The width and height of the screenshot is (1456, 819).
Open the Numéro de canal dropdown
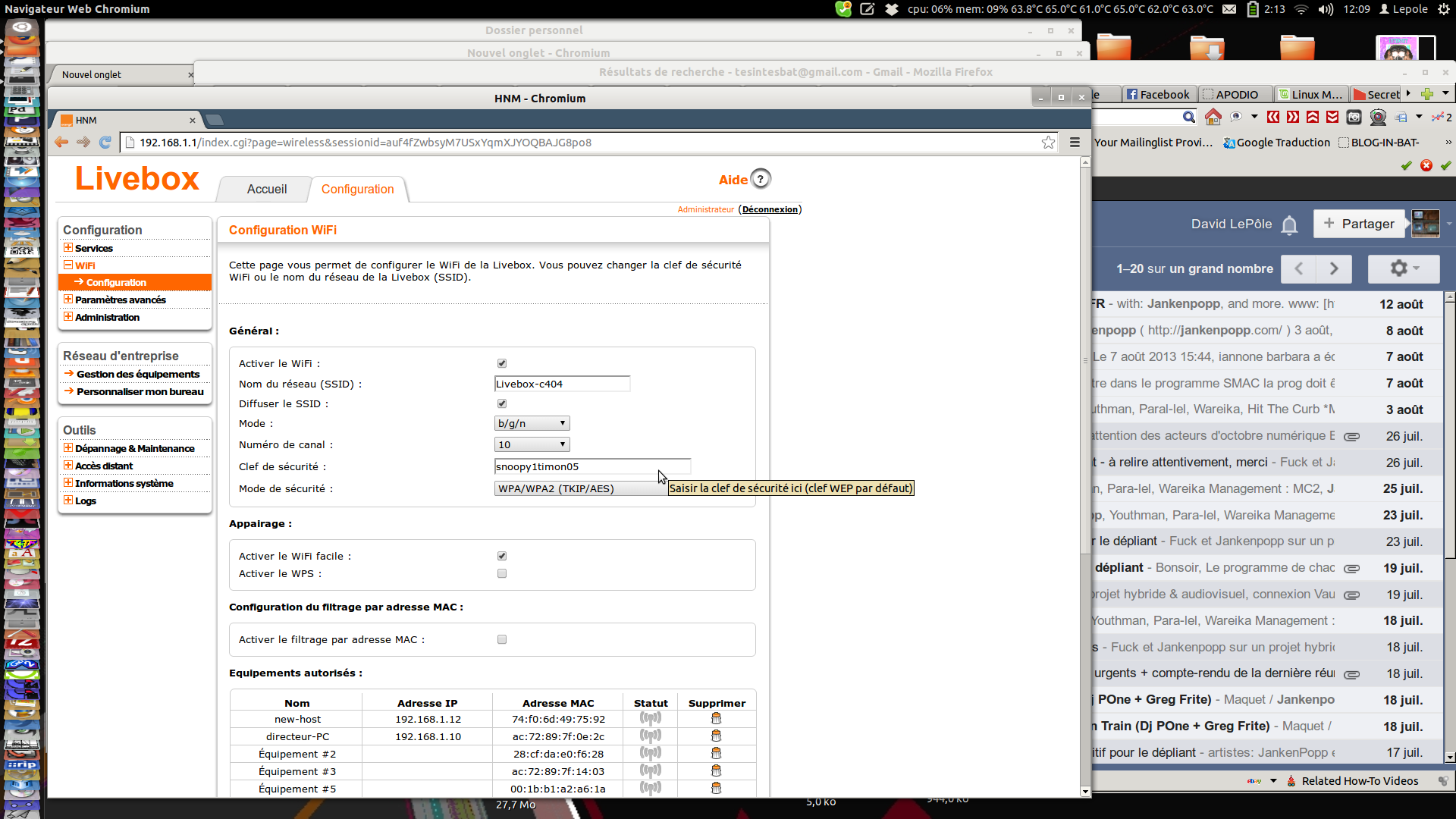[532, 444]
